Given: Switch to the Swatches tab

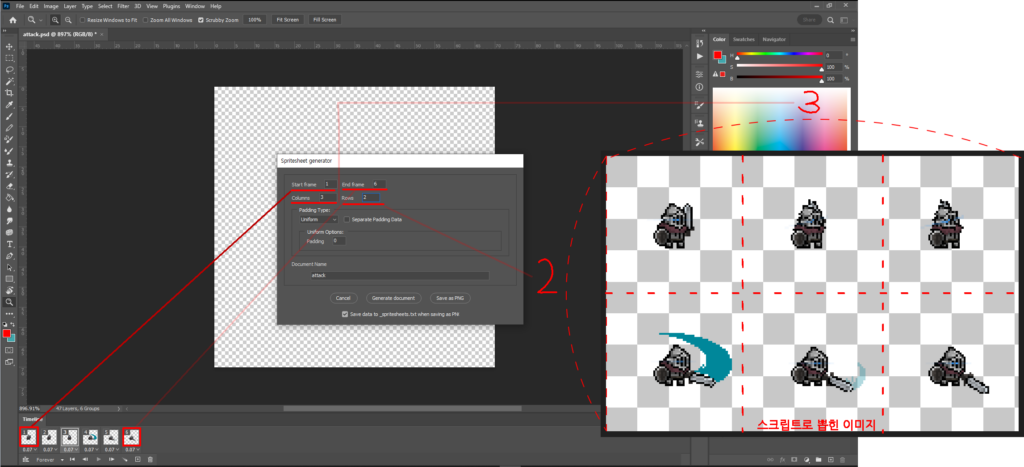Looking at the screenshot, I should [x=743, y=40].
